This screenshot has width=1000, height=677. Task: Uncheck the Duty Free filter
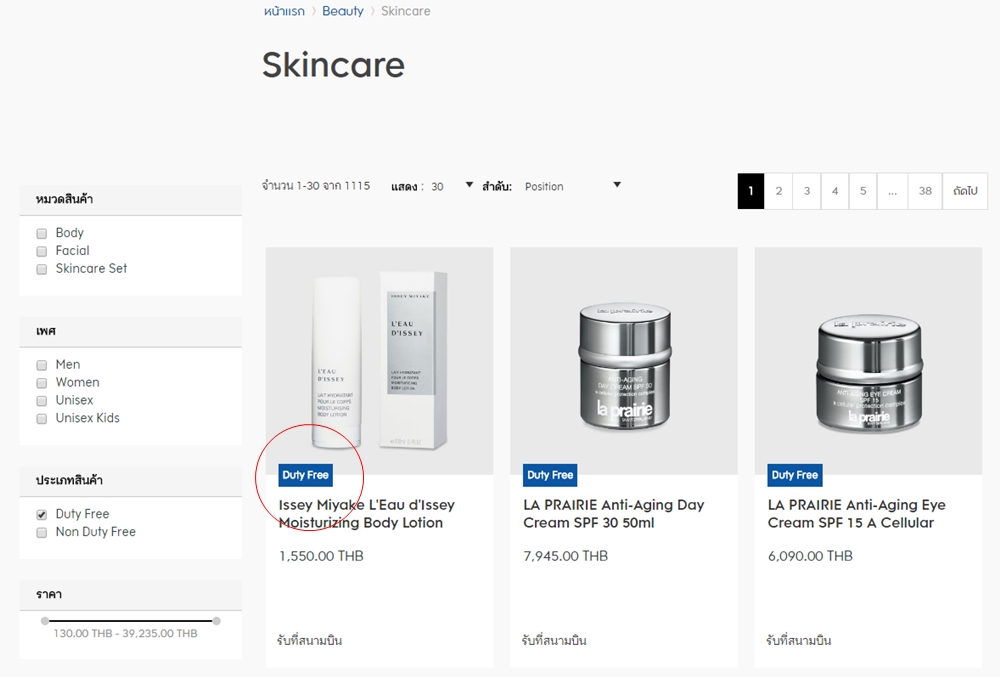click(41, 514)
